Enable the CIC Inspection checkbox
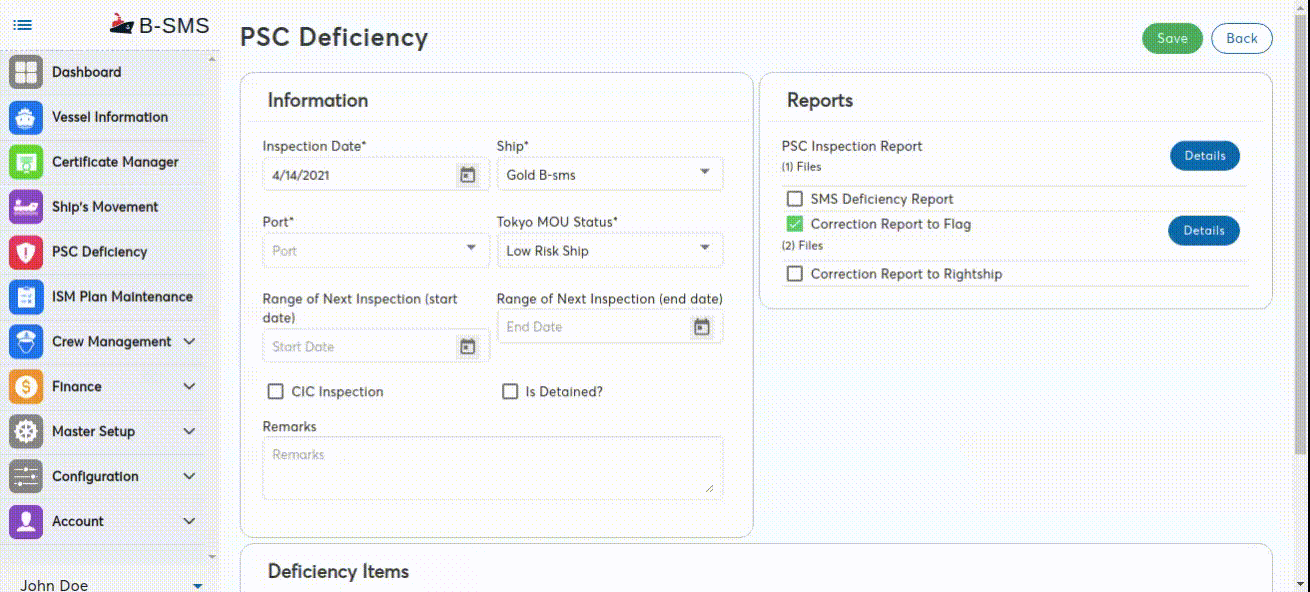Viewport: 1310px width, 592px height. click(276, 392)
